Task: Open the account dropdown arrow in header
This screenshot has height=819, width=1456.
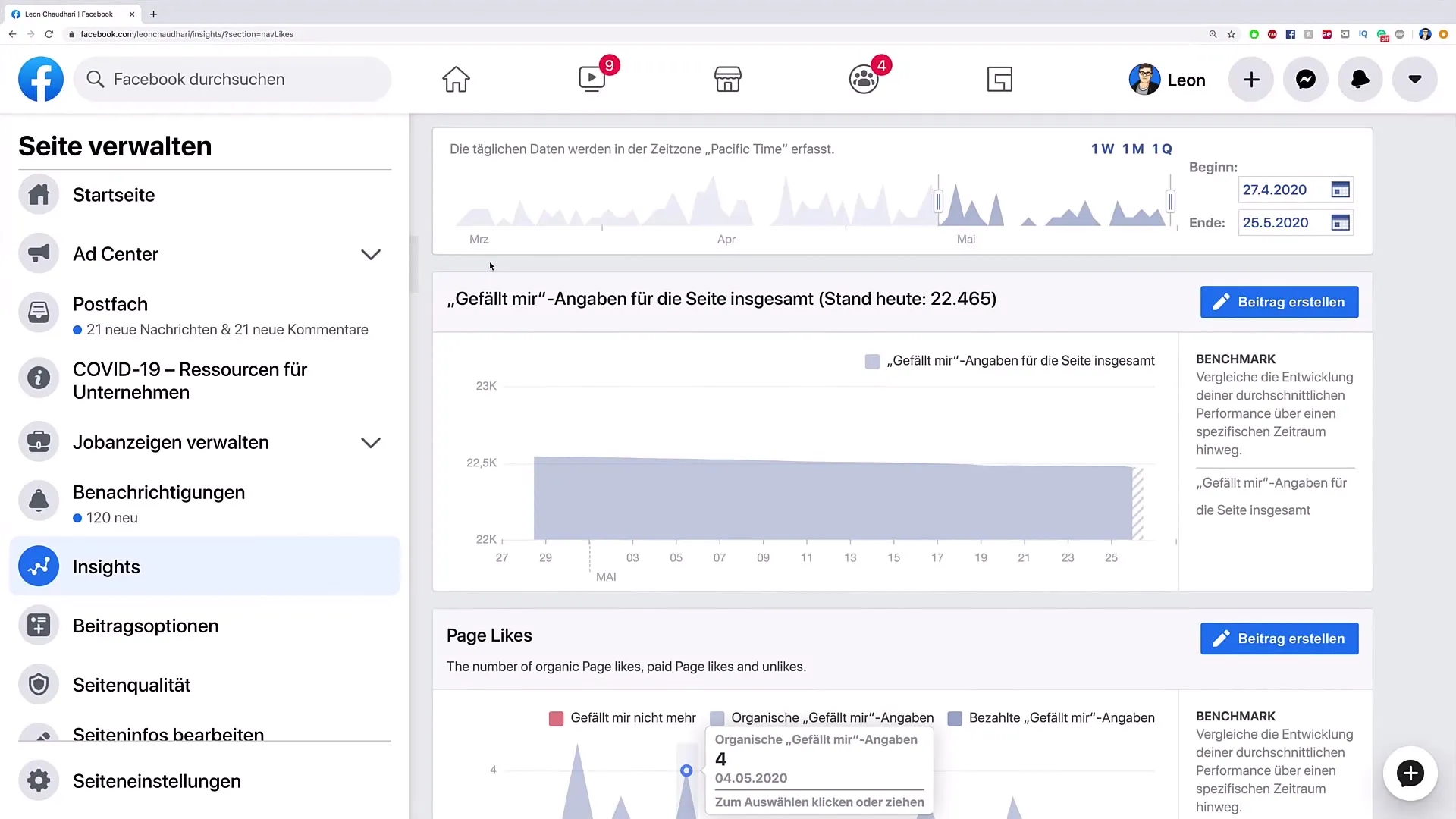Action: (1415, 79)
